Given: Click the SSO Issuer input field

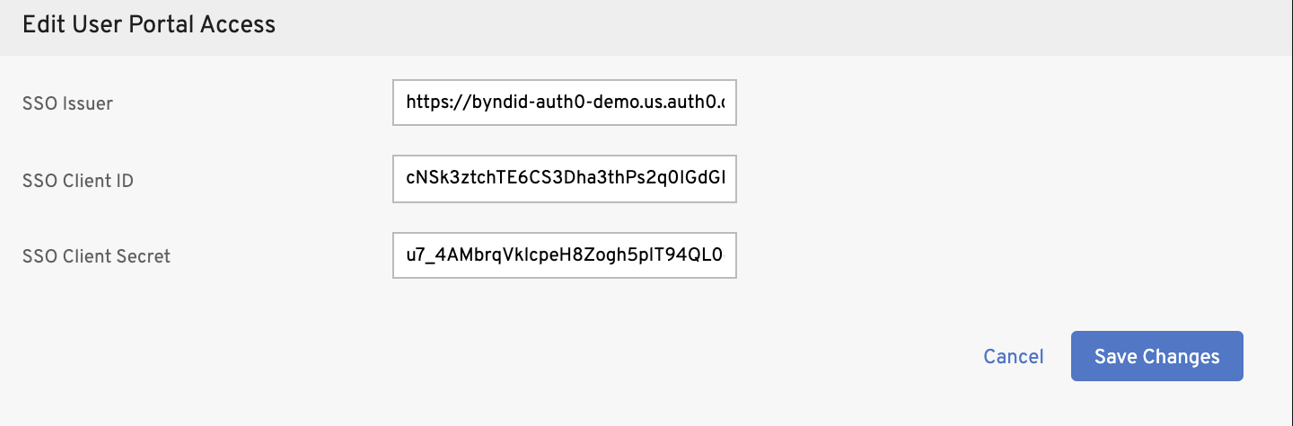Looking at the screenshot, I should [x=564, y=102].
